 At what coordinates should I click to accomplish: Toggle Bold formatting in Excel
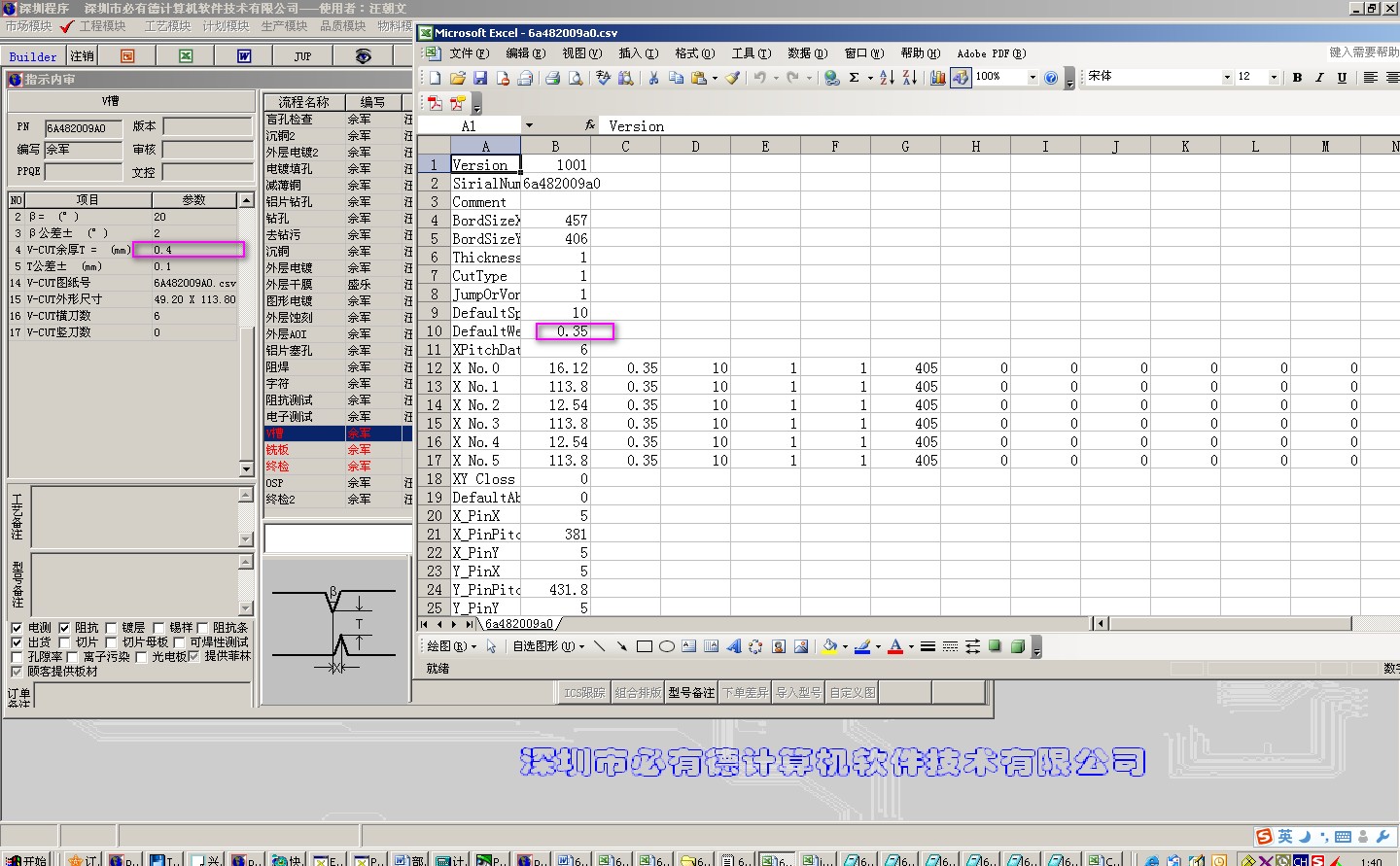pos(1297,78)
